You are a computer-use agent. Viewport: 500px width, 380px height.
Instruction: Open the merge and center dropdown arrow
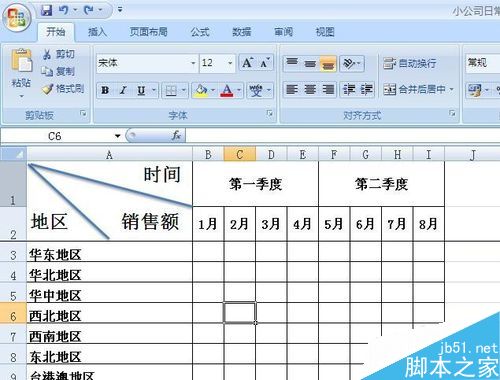click(x=452, y=89)
